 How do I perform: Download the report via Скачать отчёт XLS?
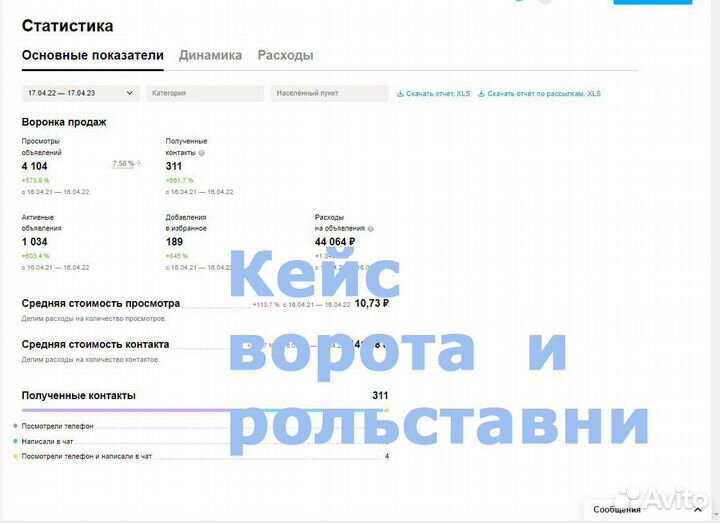coord(438,94)
